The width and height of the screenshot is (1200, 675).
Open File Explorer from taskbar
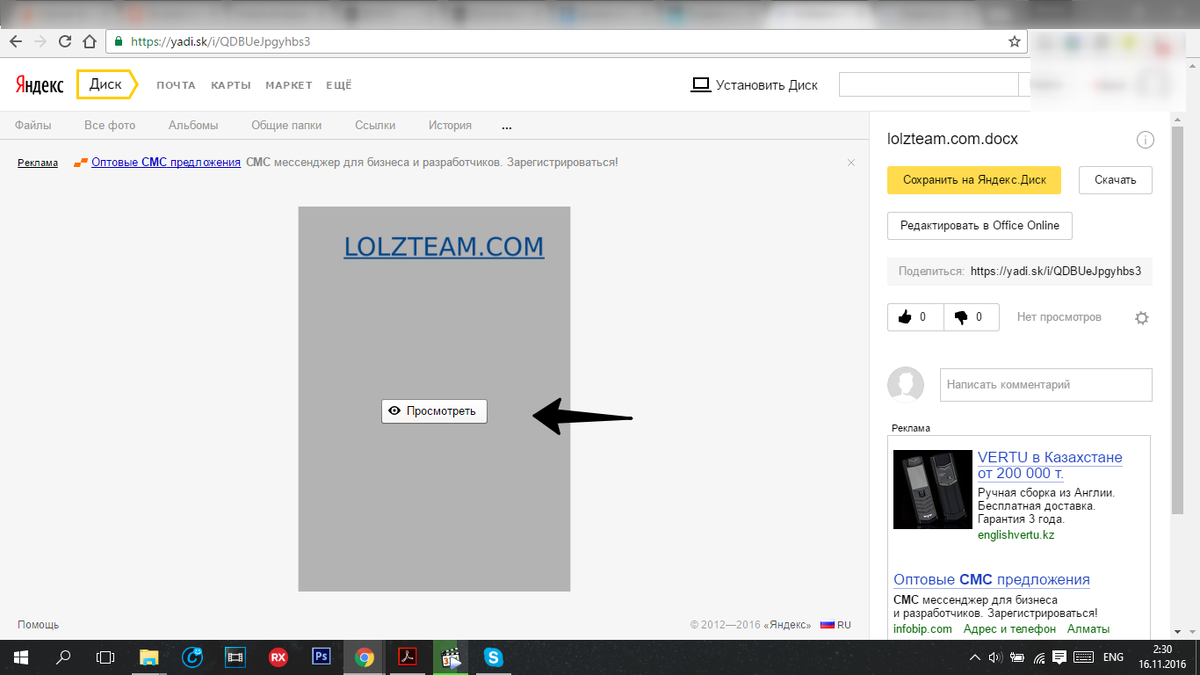[x=149, y=658]
